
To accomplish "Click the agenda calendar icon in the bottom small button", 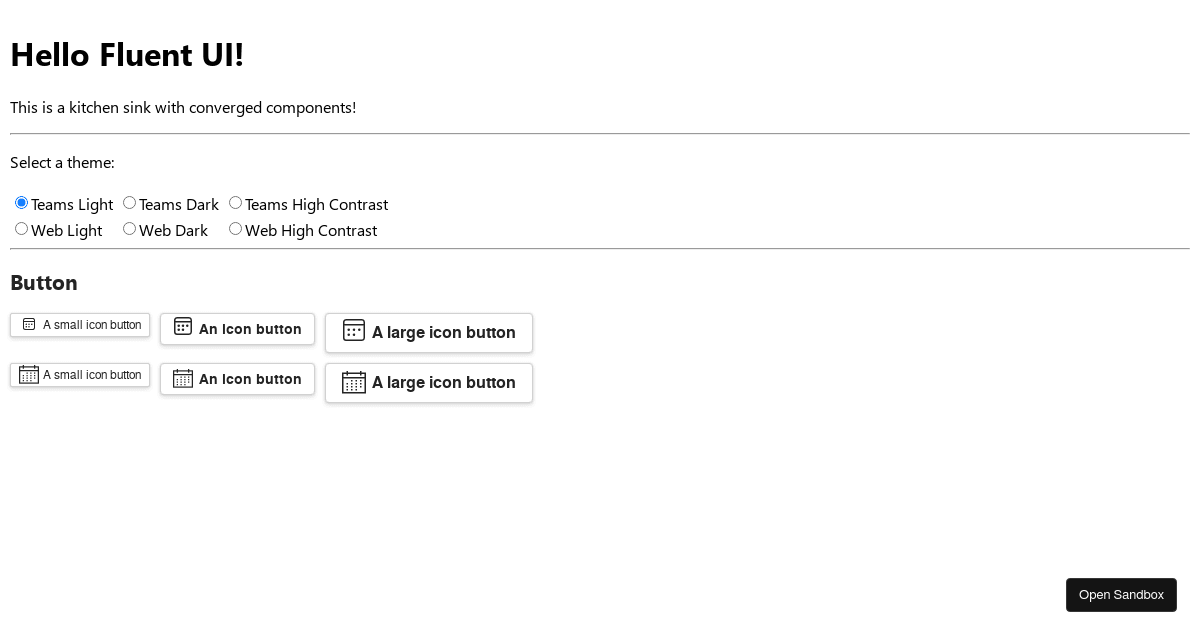I will coord(29,374).
